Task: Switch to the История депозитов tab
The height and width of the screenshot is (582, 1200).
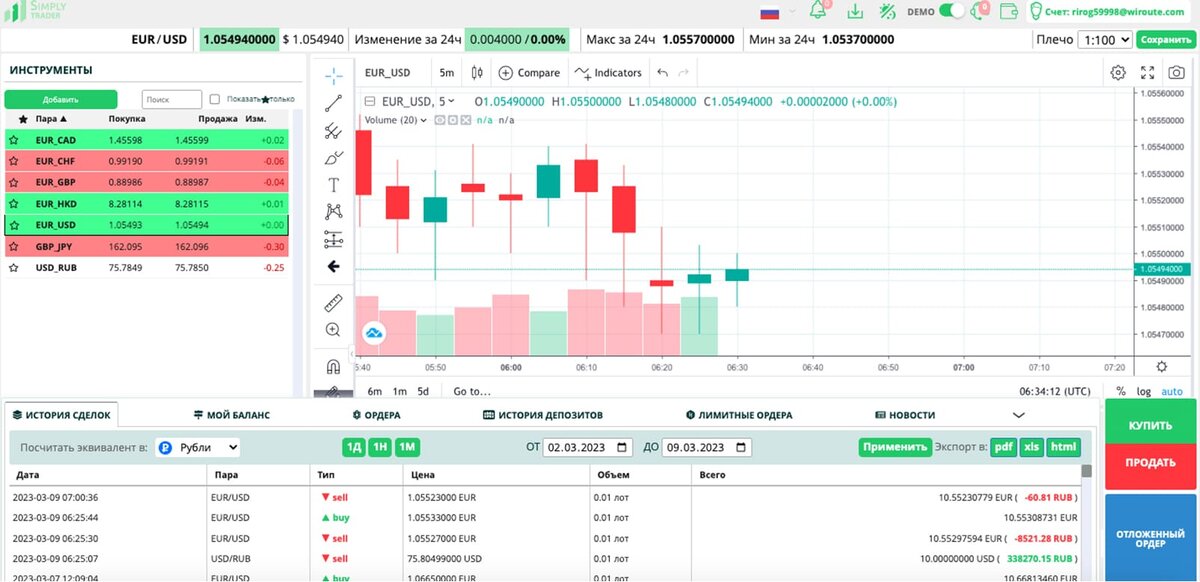Action: (x=542, y=415)
